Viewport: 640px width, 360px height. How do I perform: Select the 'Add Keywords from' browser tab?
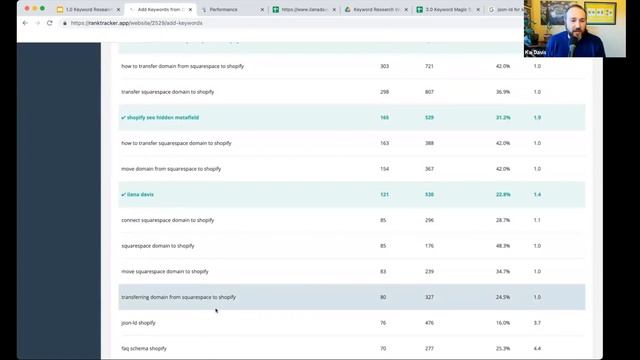pyautogui.click(x=160, y=9)
